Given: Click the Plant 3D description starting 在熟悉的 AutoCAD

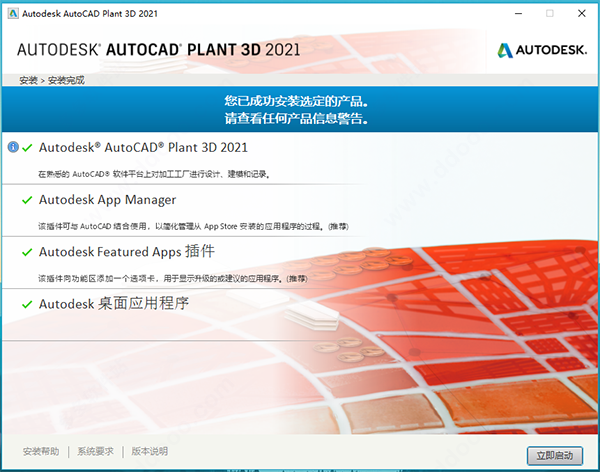Looking at the screenshot, I should [x=154, y=174].
